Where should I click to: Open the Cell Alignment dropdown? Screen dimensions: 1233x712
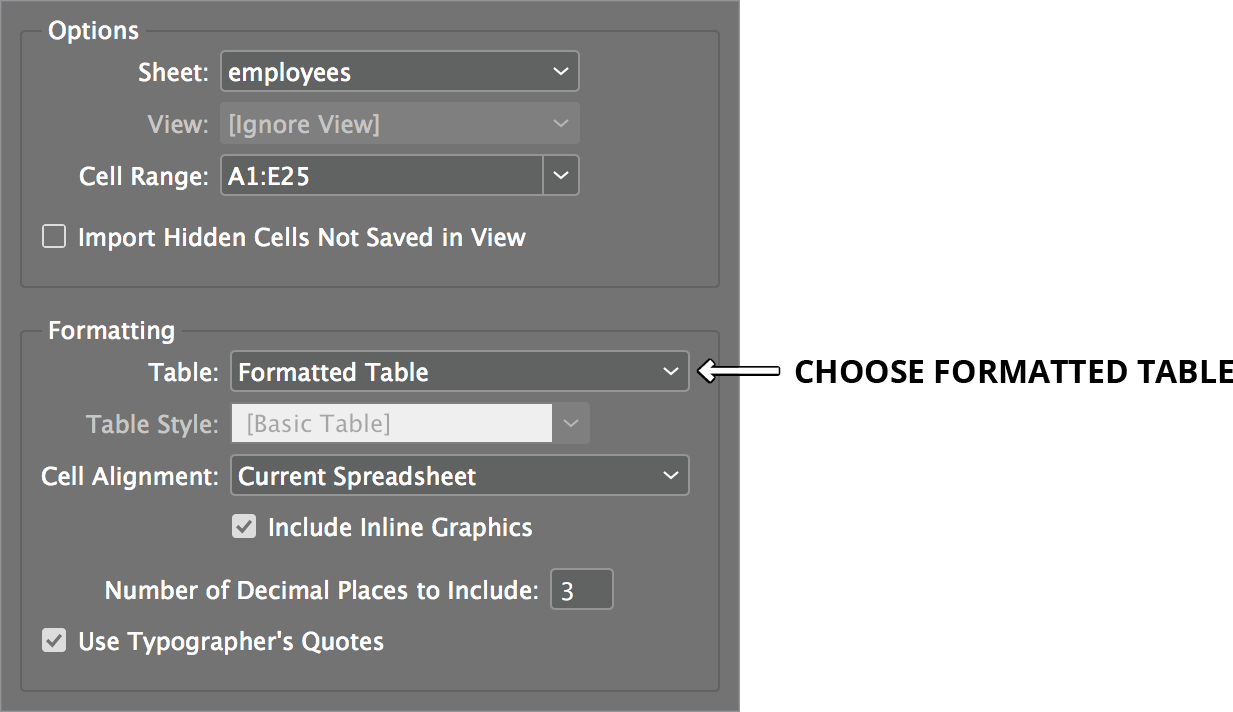[459, 475]
